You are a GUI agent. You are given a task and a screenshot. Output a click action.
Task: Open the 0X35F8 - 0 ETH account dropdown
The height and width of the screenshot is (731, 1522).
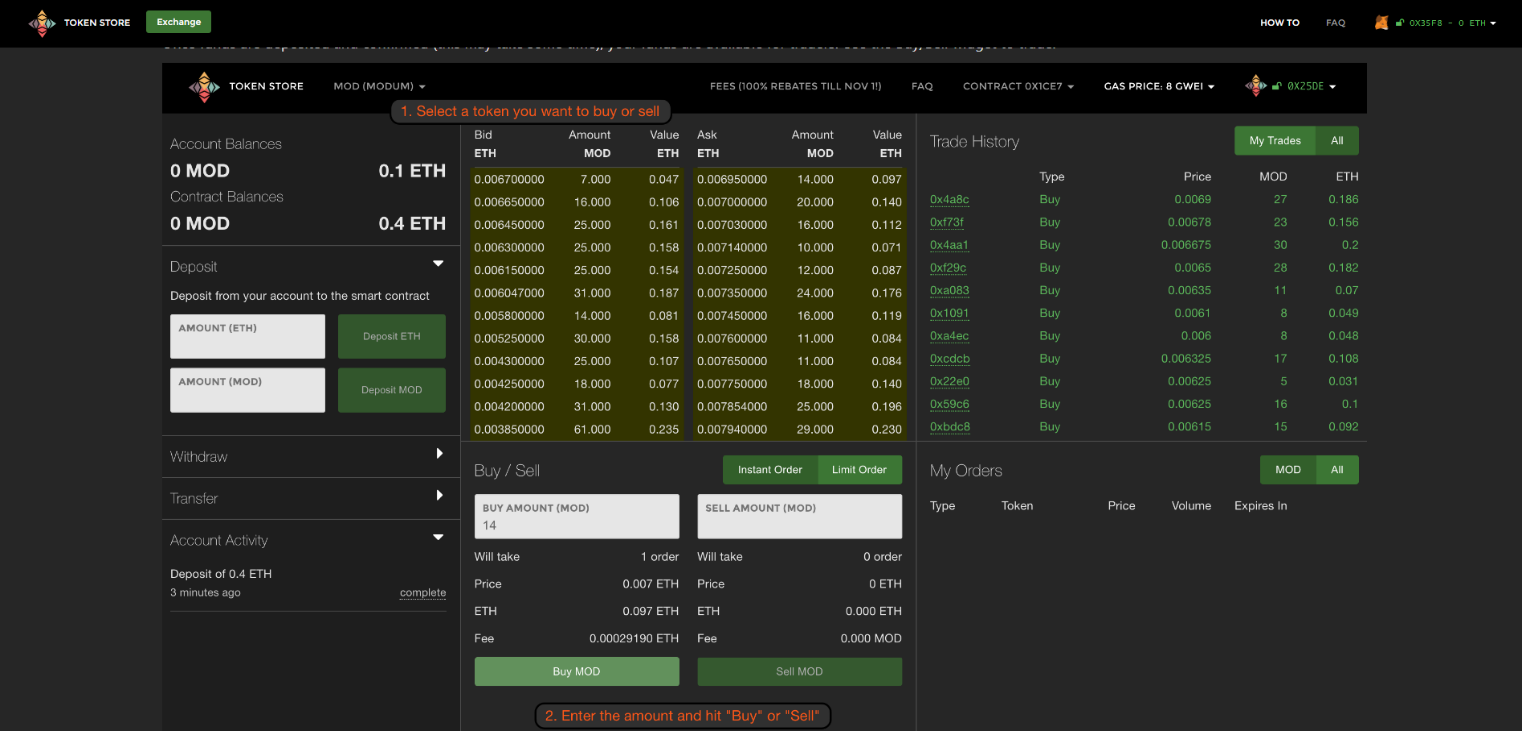point(1452,23)
